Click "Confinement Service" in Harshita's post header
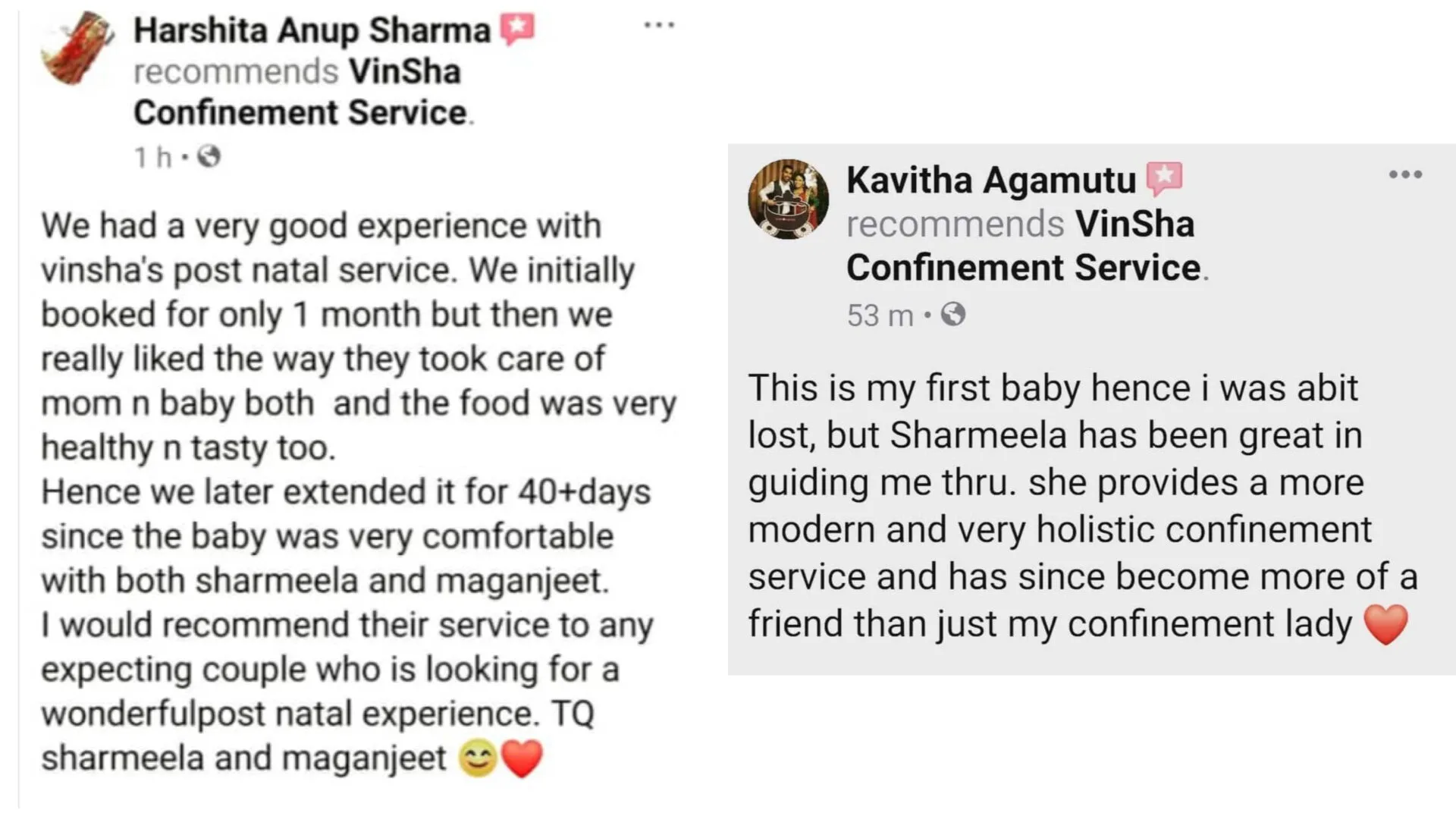 (x=300, y=113)
